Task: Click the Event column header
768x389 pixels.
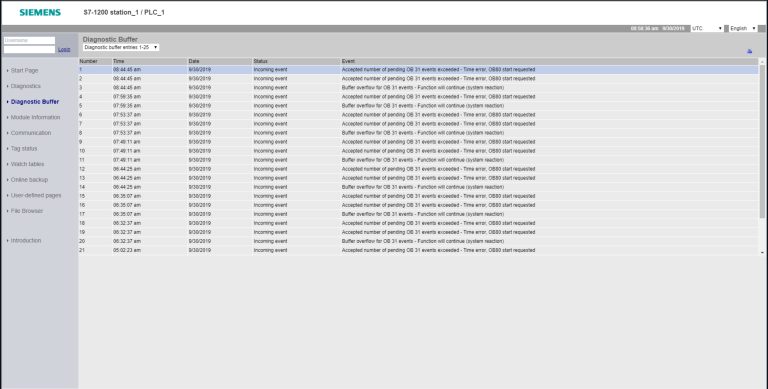Action: [x=550, y=61]
